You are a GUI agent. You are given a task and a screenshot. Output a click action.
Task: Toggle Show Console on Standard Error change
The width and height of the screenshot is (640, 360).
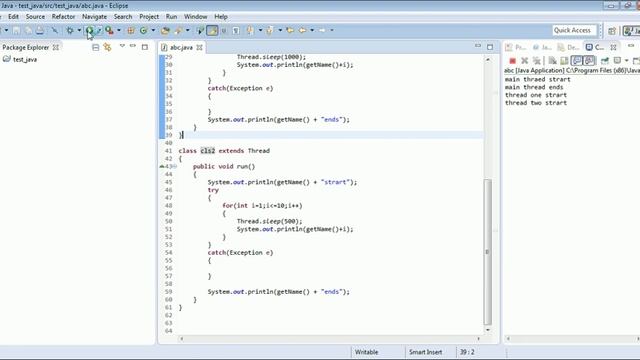click(x=589, y=61)
